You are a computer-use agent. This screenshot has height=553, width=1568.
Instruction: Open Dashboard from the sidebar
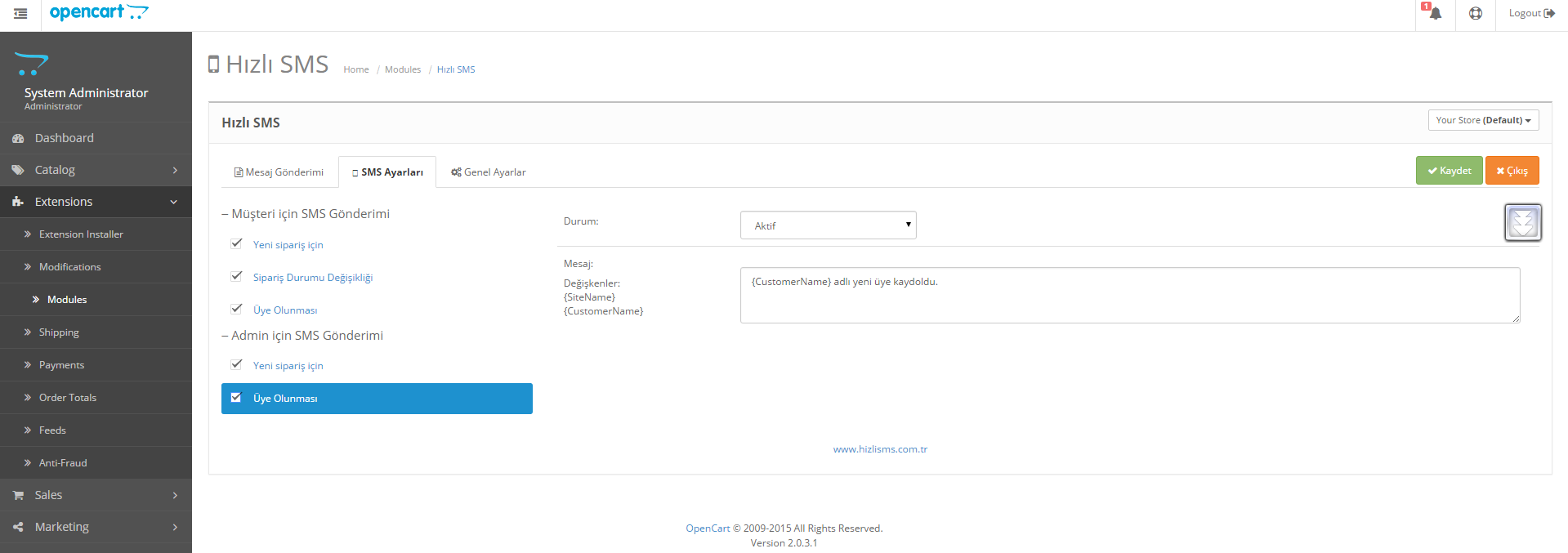coord(64,138)
